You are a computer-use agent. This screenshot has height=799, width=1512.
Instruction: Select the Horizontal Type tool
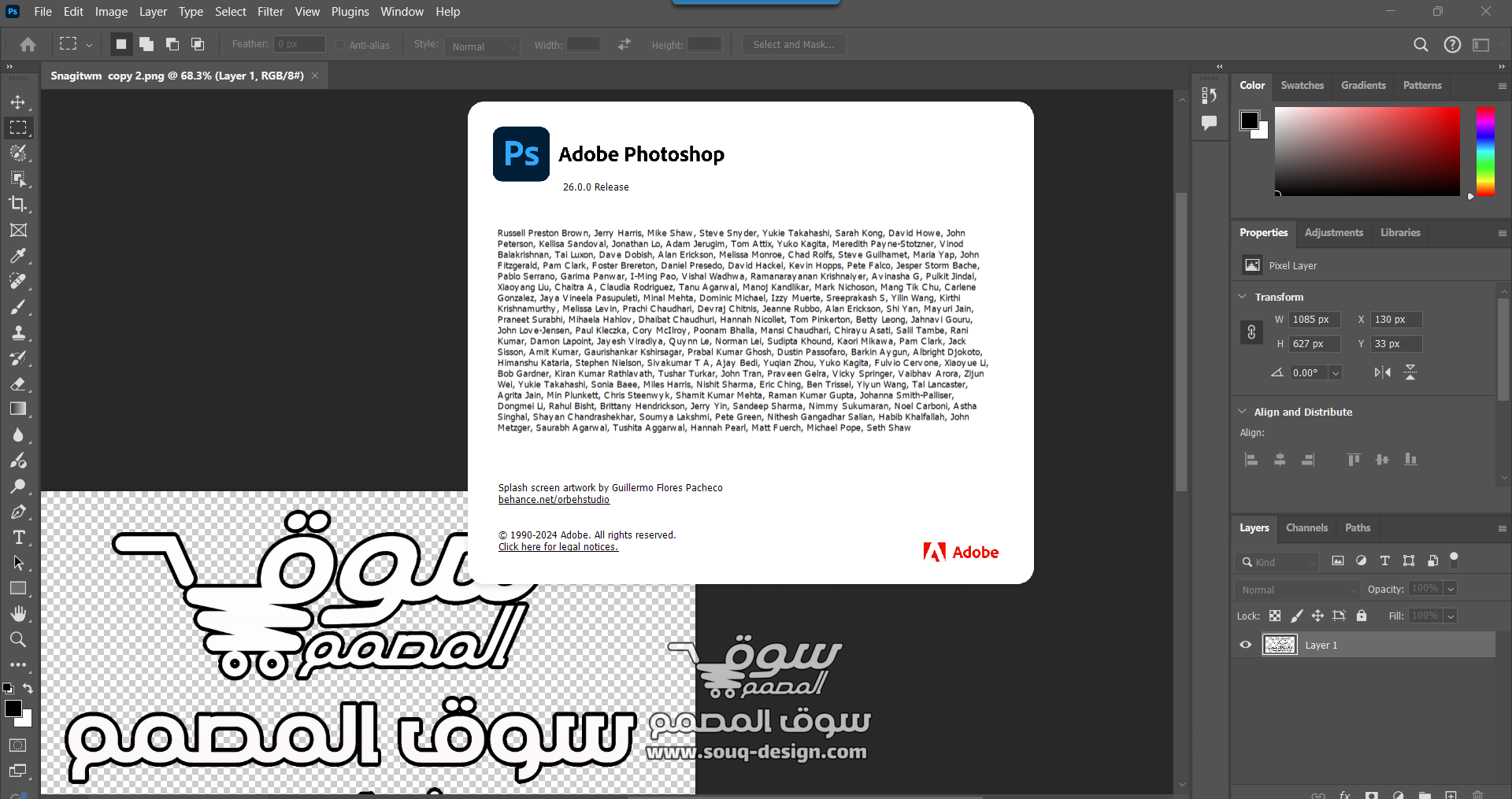click(18, 537)
